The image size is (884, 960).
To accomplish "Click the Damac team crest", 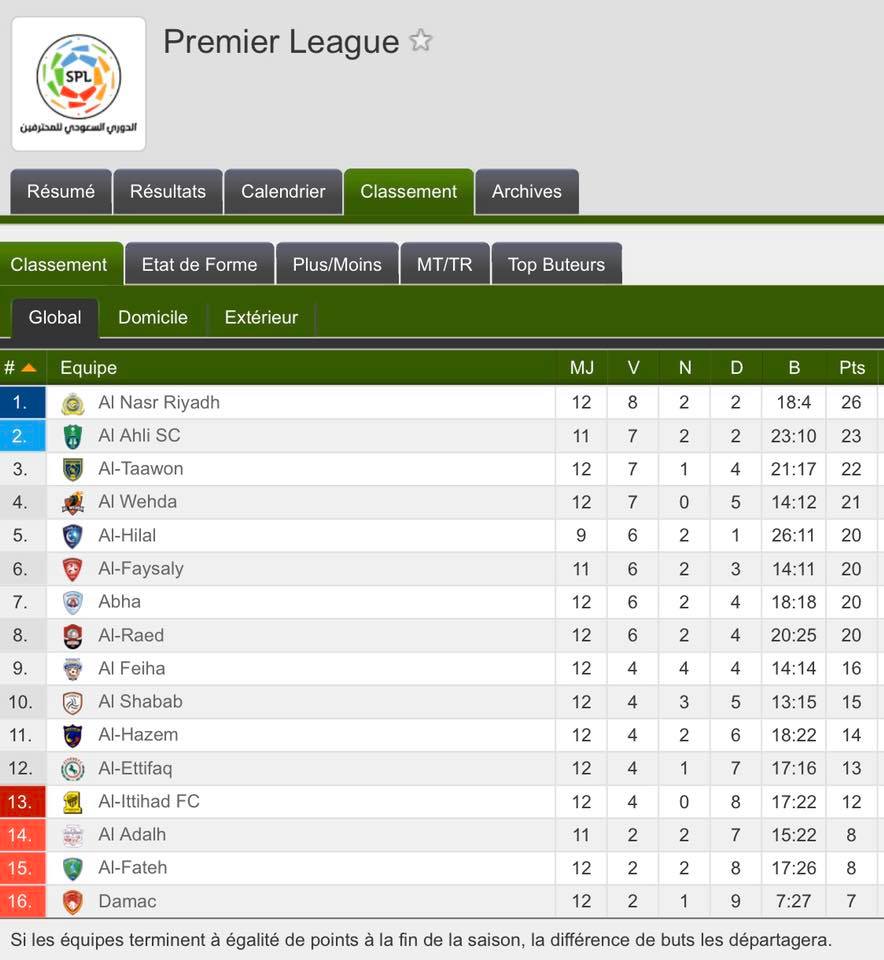I will click(73, 902).
